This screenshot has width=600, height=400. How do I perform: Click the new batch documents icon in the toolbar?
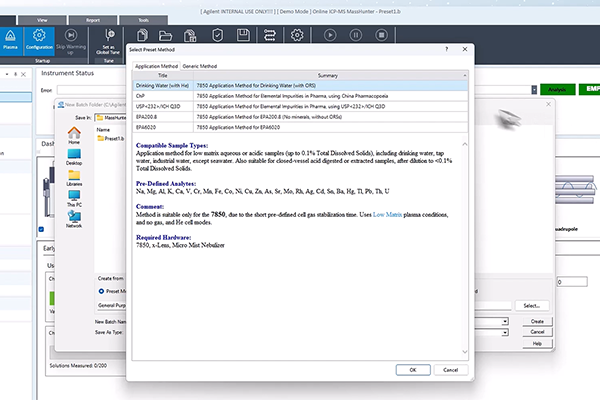click(142, 35)
